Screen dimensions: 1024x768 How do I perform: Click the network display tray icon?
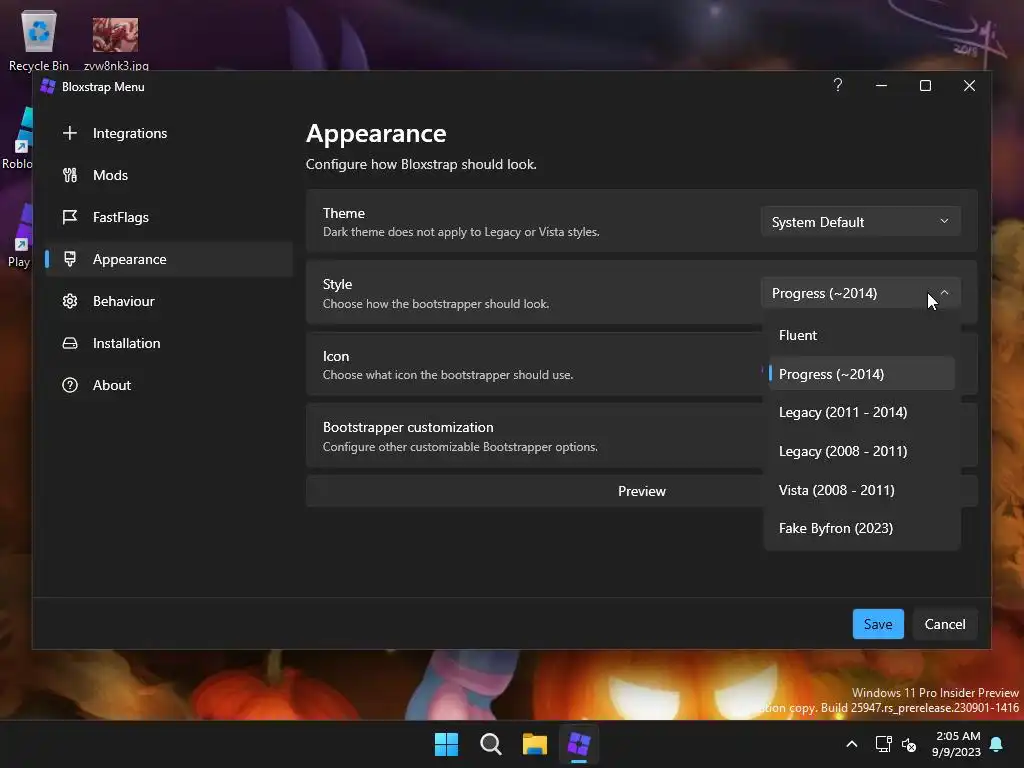883,744
